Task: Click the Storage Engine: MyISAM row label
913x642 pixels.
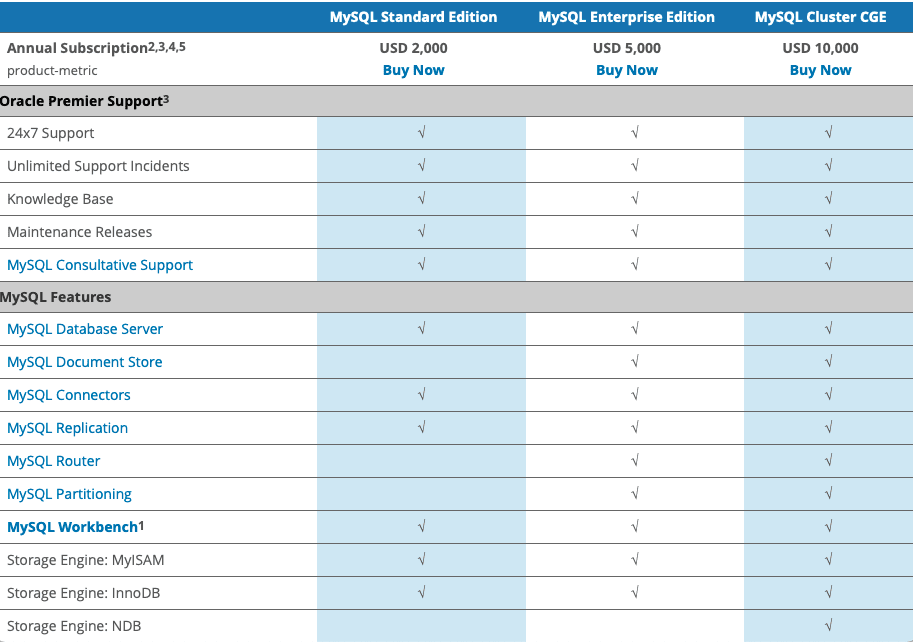Action: [86, 560]
